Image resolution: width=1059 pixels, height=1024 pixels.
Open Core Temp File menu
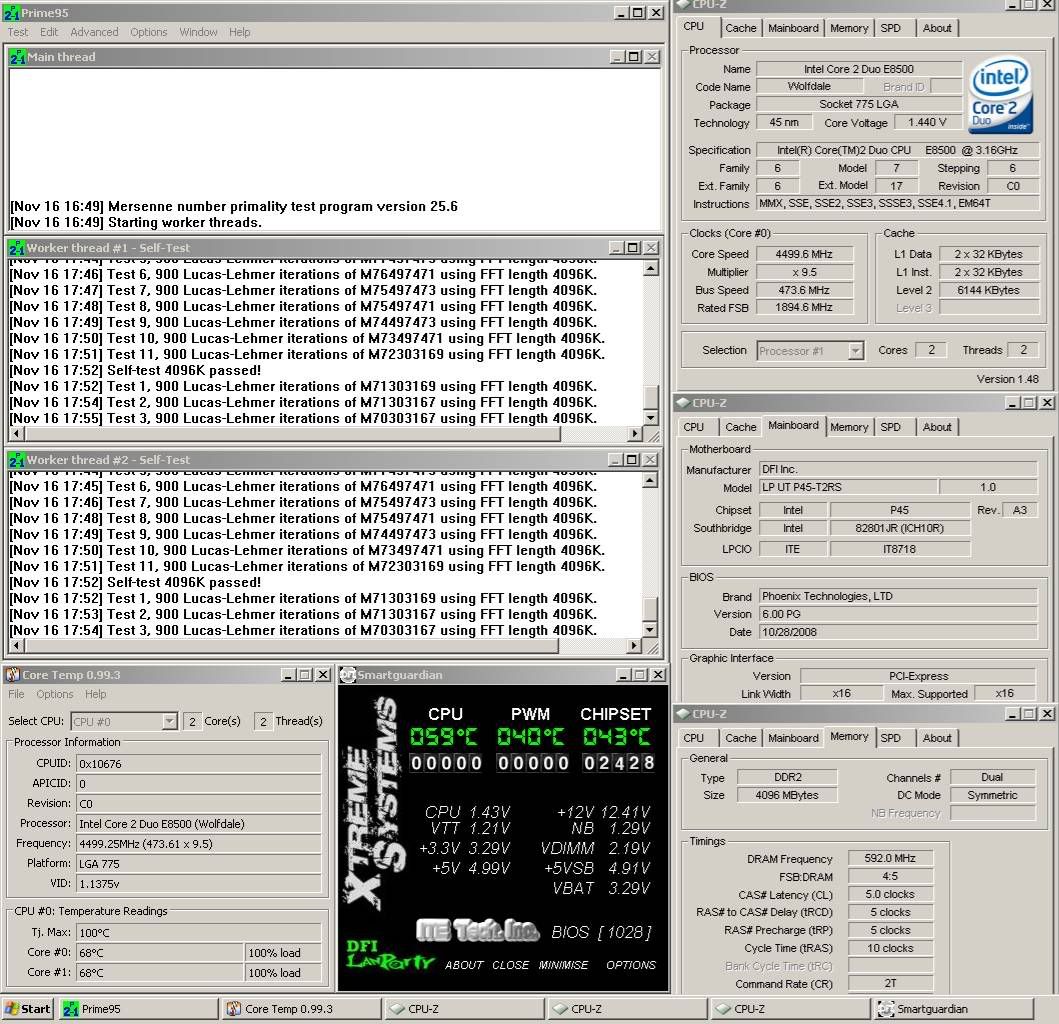point(16,694)
